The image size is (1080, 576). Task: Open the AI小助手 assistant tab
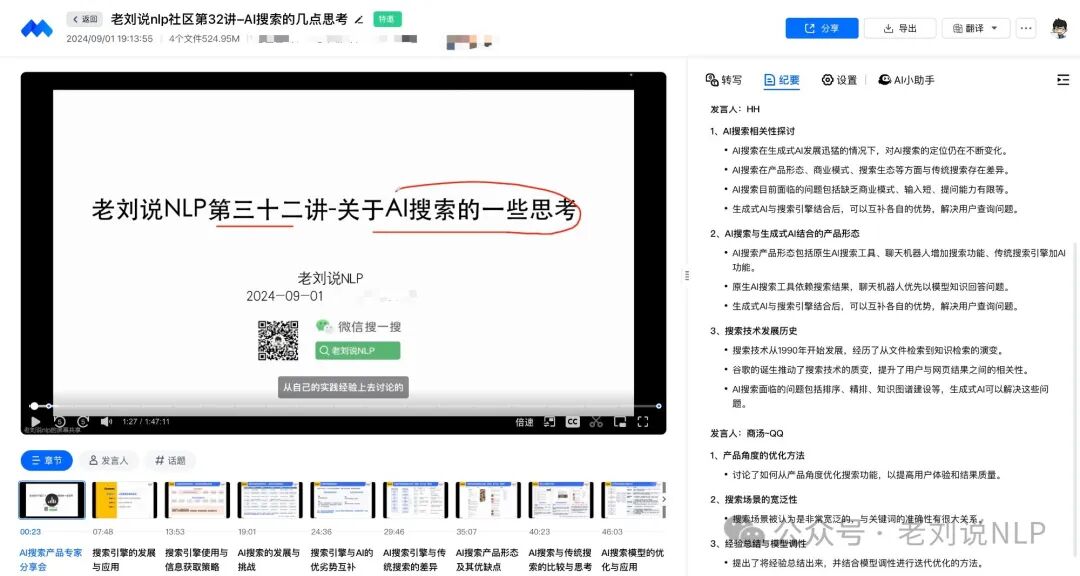906,80
